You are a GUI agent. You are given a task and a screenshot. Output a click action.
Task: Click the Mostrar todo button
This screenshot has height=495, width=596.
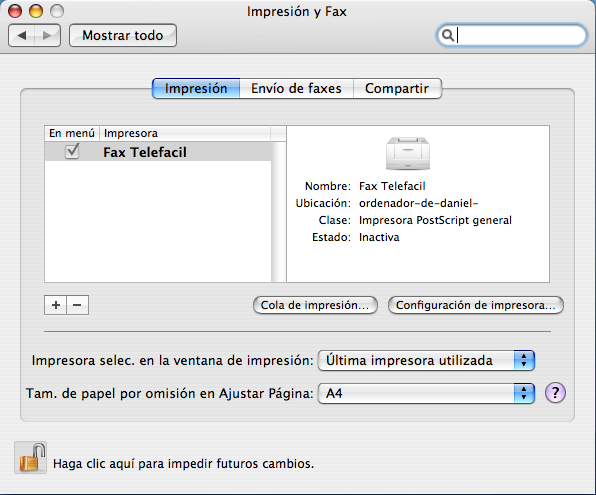[123, 35]
